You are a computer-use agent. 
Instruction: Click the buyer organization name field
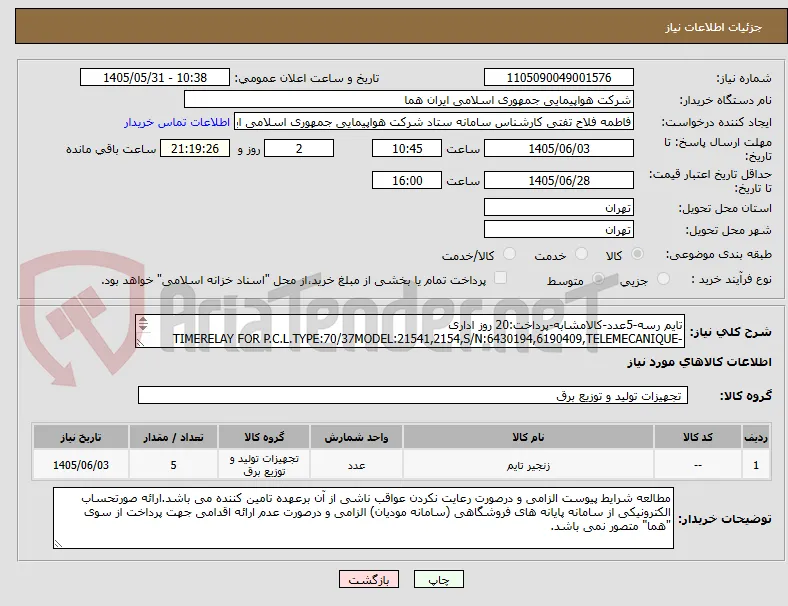pyautogui.click(x=409, y=99)
